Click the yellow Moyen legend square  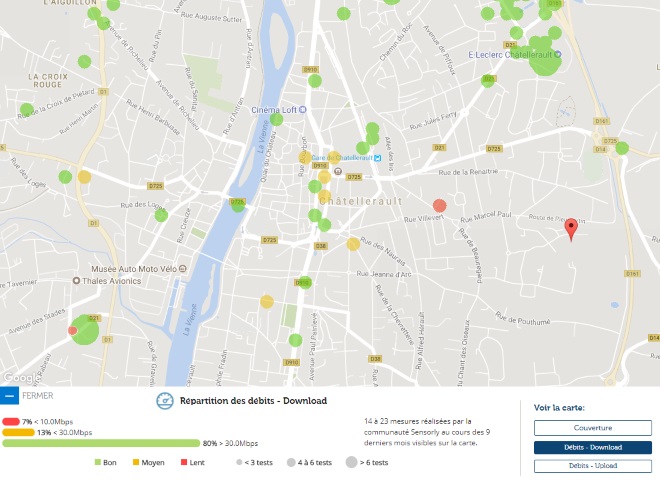[136, 462]
